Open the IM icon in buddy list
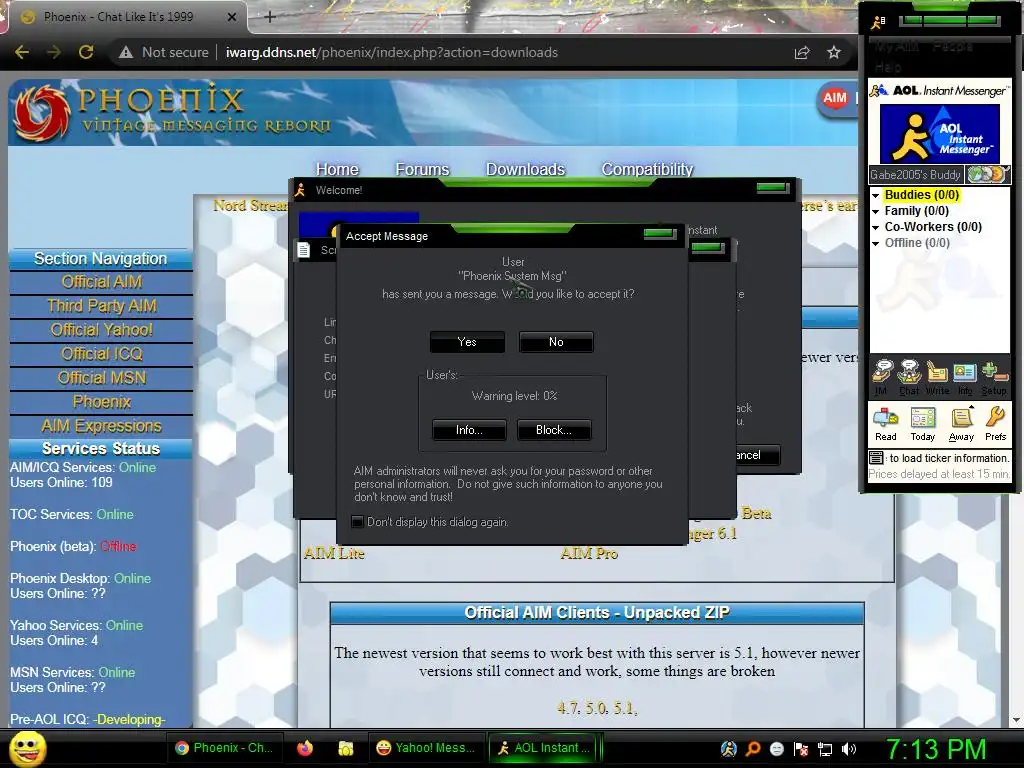 [x=882, y=377]
